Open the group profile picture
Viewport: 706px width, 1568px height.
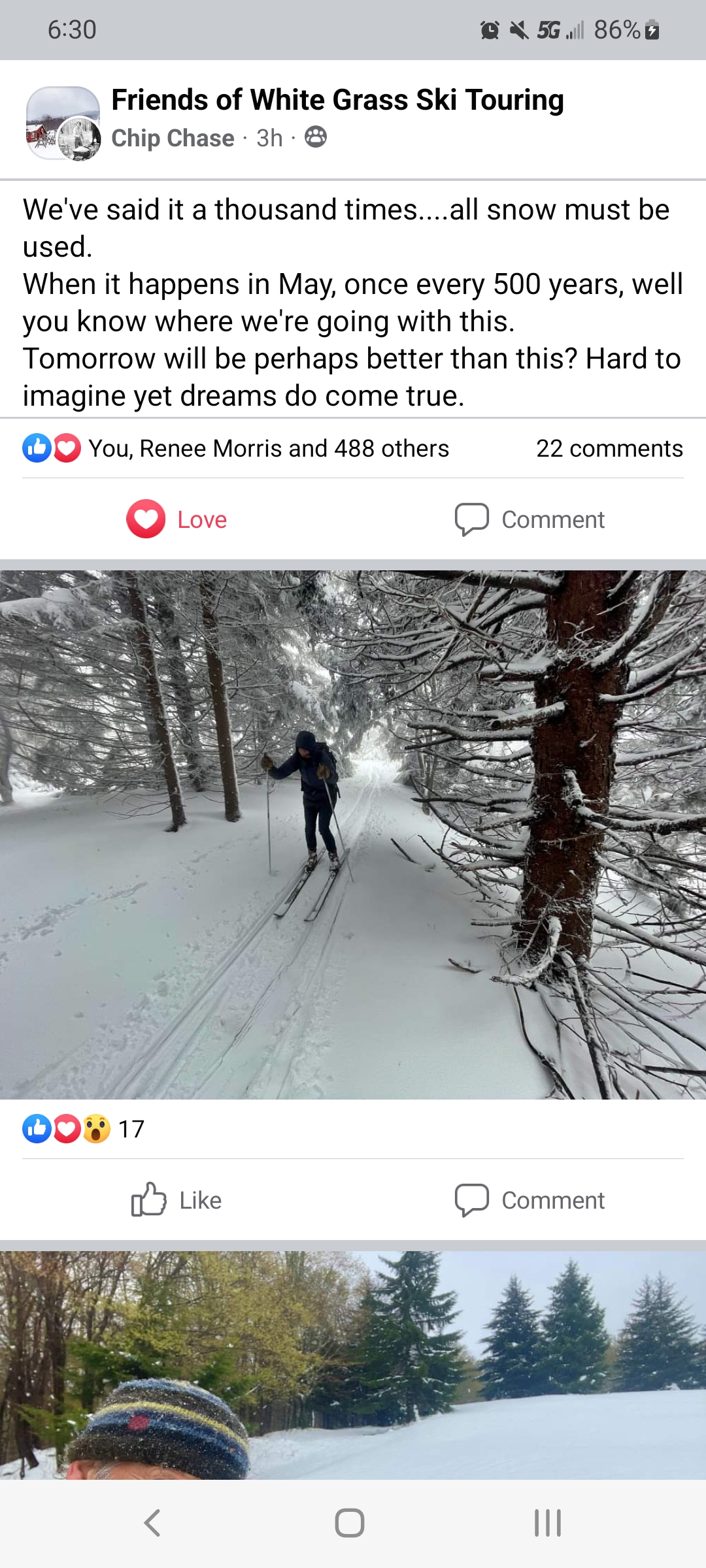coord(63,123)
